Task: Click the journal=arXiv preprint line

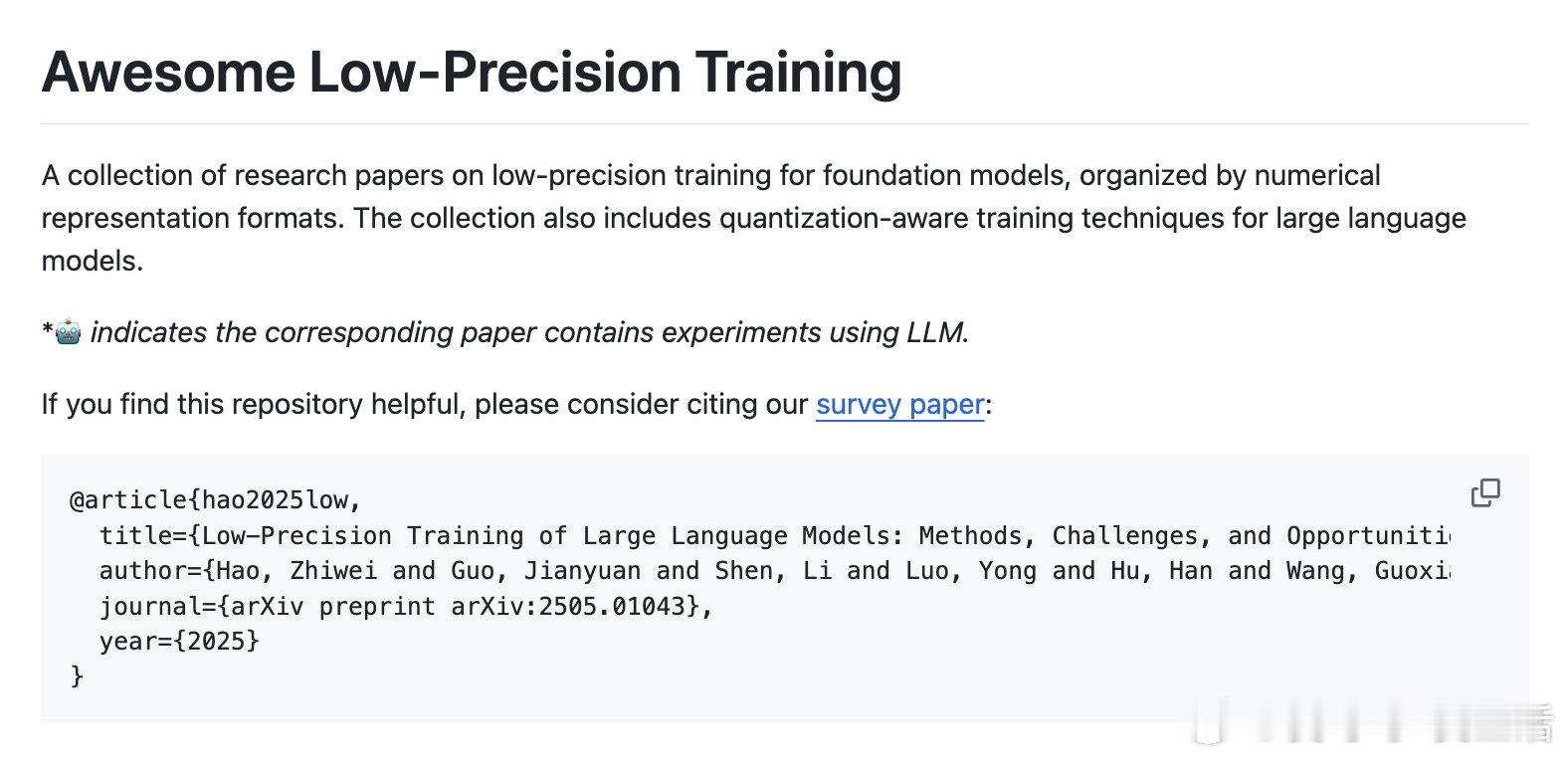Action: click(x=406, y=606)
